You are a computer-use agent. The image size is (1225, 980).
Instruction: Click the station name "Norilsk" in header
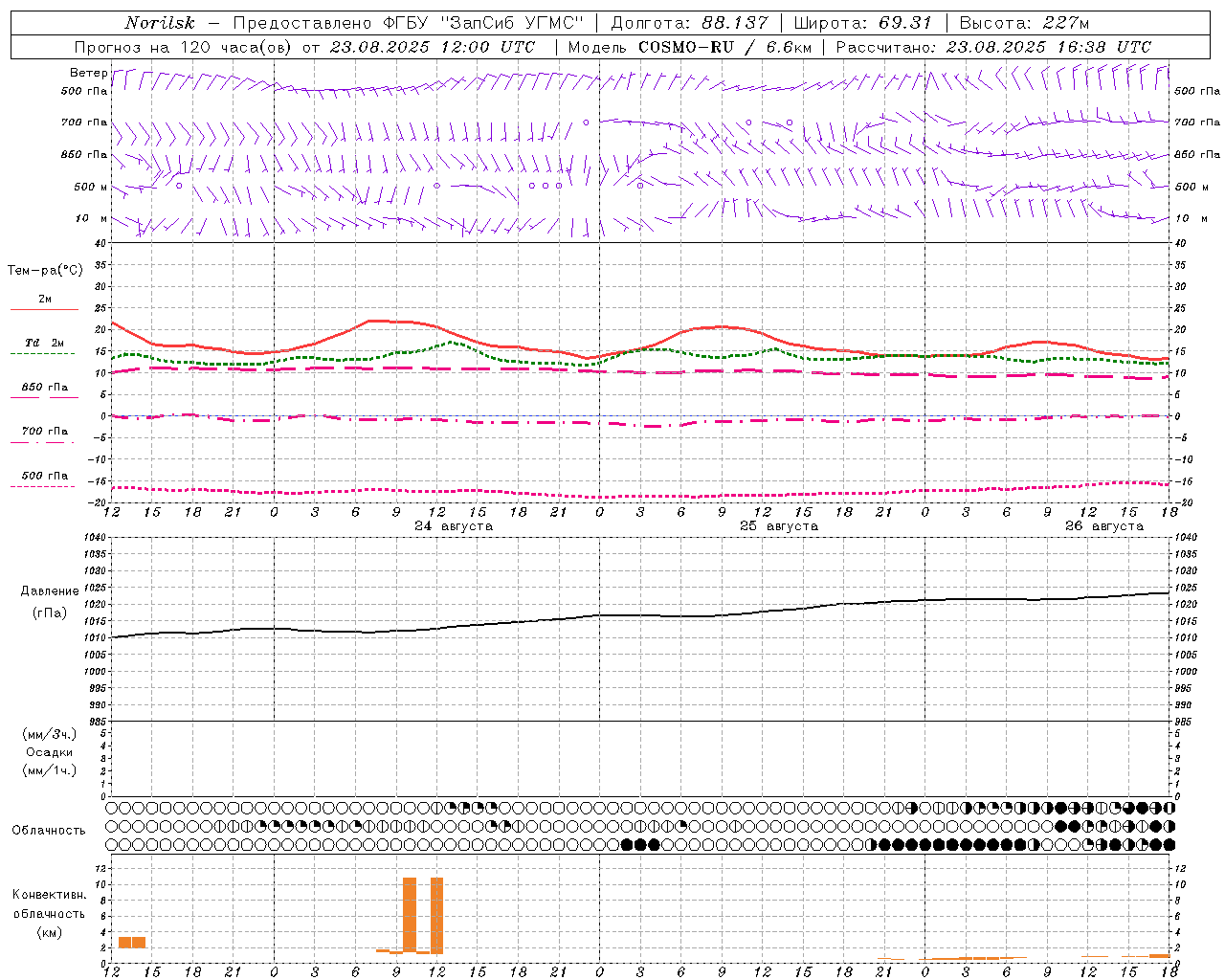click(160, 23)
